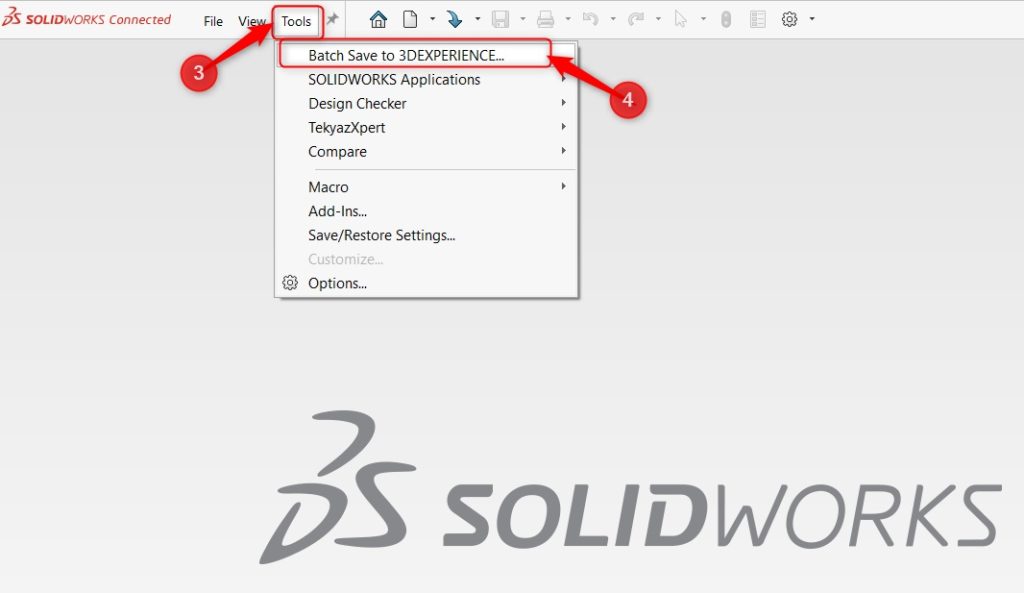This screenshot has width=1024, height=593.
Task: Create a new document with the page icon
Action: point(410,20)
